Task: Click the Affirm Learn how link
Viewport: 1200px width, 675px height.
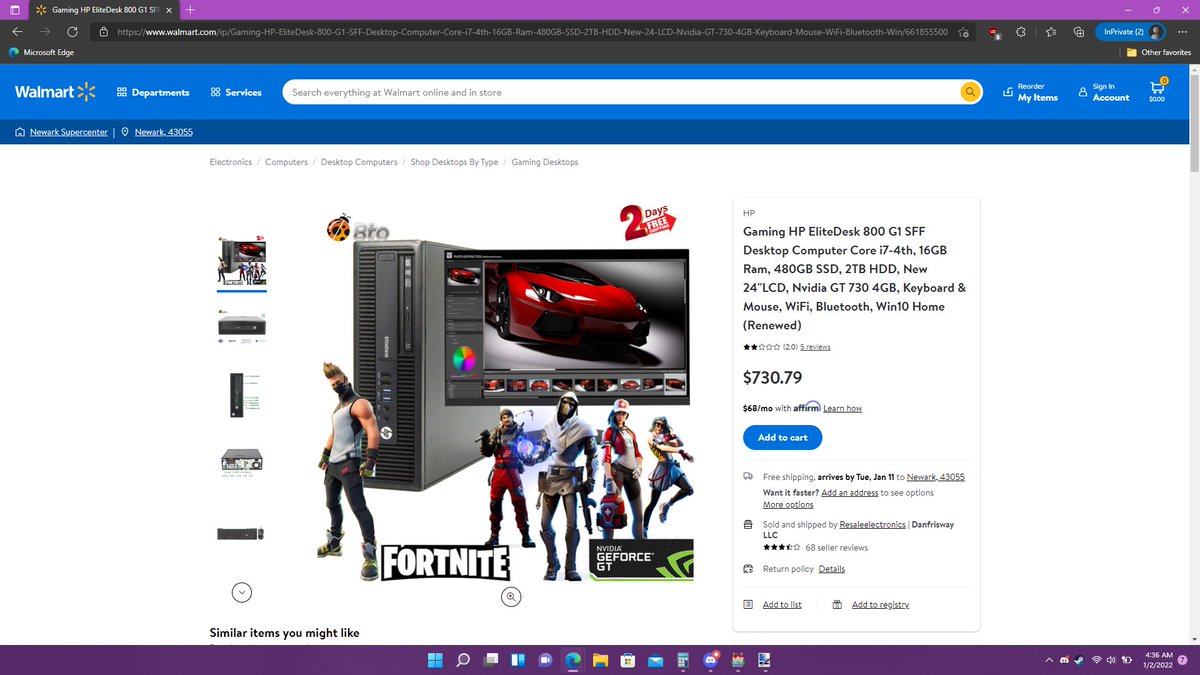Action: point(842,408)
